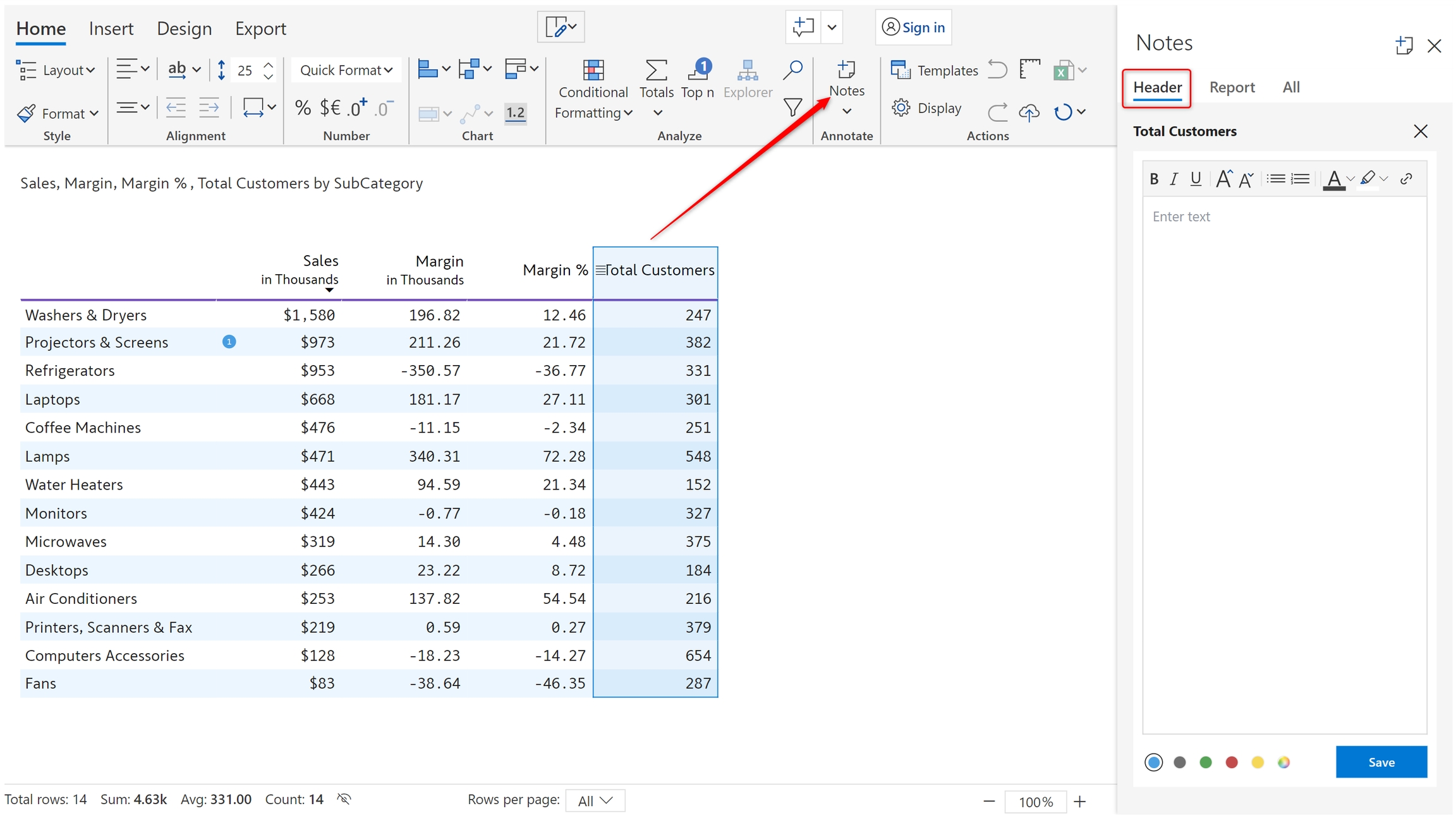Switch to the Report notes tab
Screen dimensions: 1456x818
[1231, 87]
